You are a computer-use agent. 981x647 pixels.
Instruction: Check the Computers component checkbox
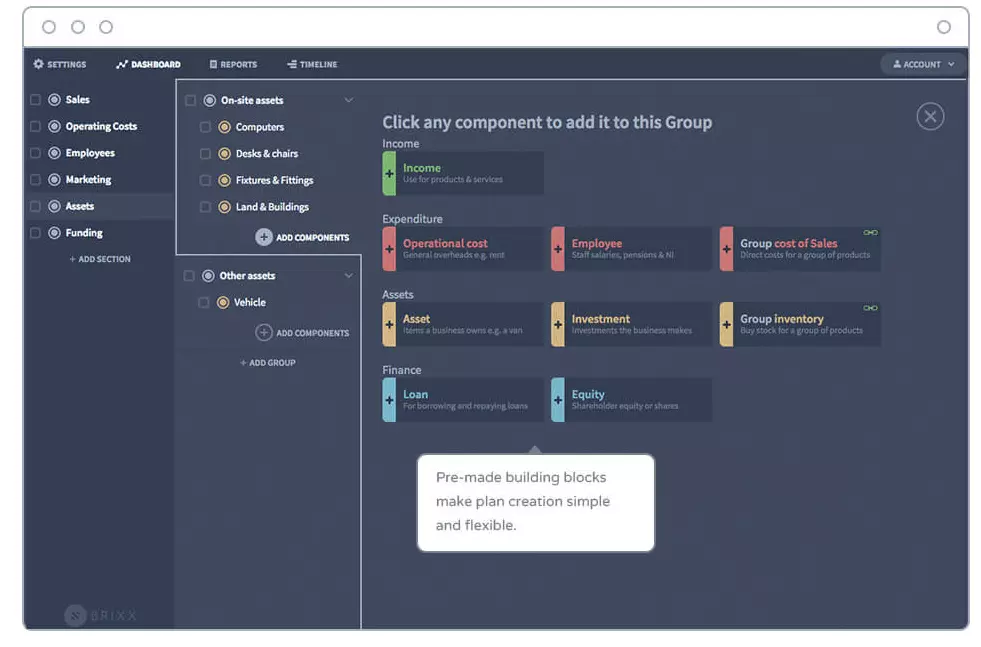pyautogui.click(x=205, y=127)
